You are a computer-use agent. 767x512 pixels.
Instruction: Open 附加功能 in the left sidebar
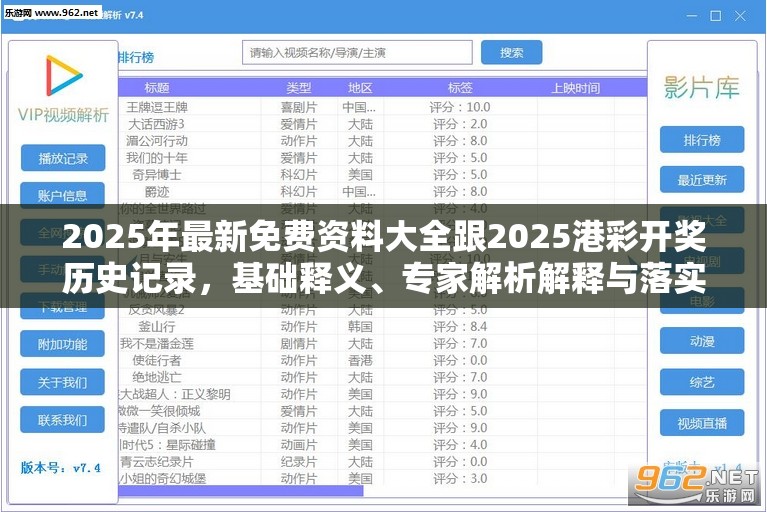(x=63, y=344)
